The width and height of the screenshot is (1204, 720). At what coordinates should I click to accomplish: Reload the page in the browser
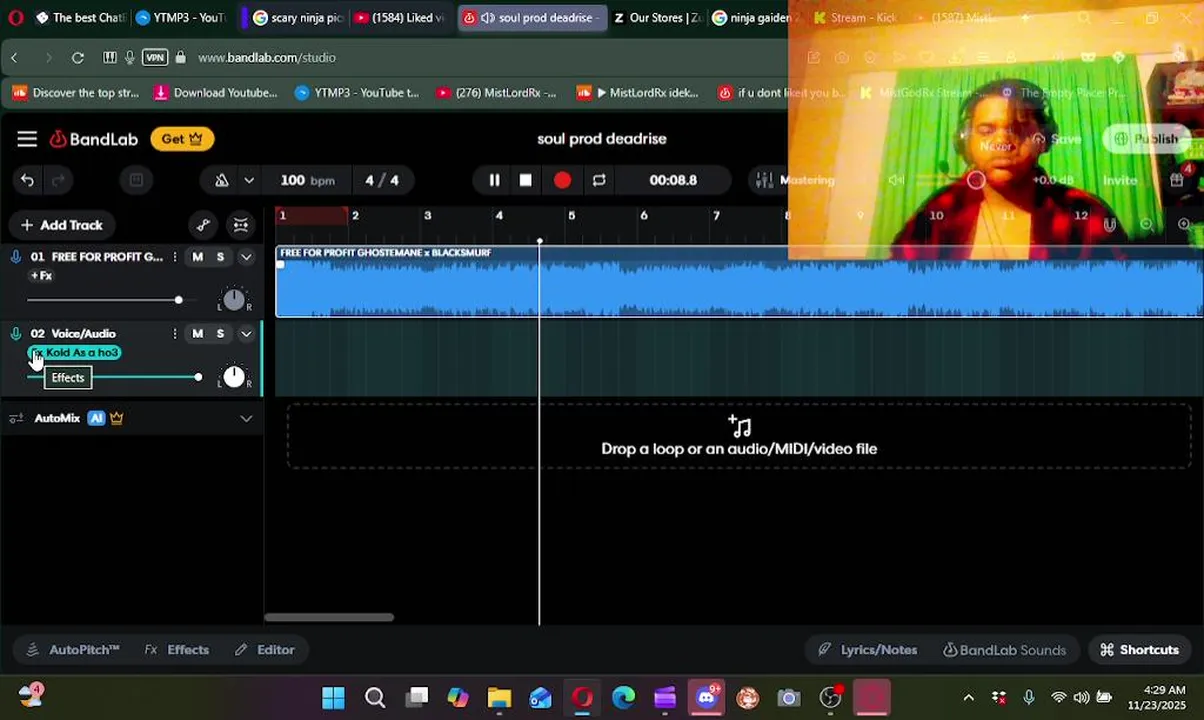78,58
